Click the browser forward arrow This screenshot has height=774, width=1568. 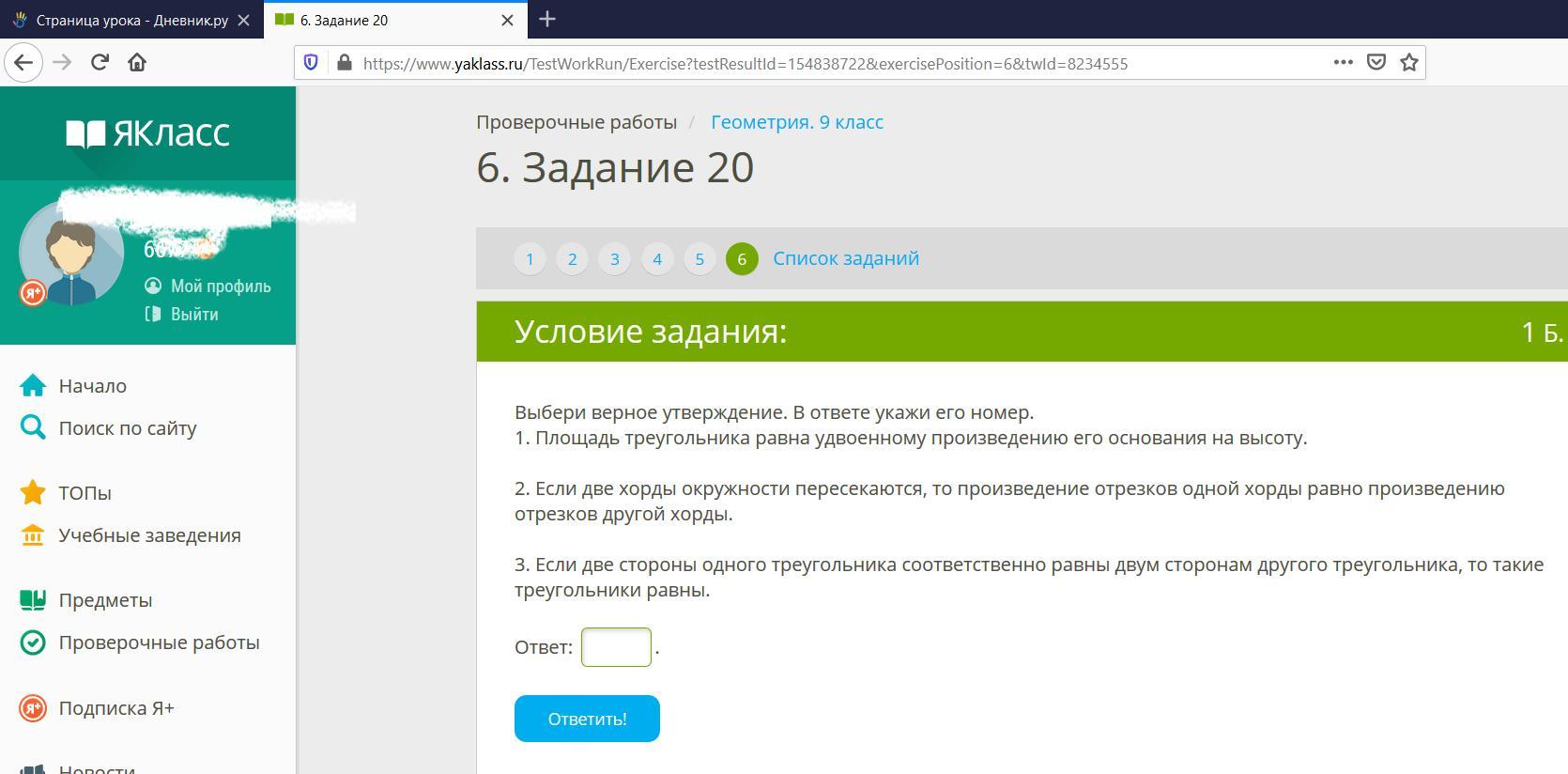pyautogui.click(x=62, y=63)
